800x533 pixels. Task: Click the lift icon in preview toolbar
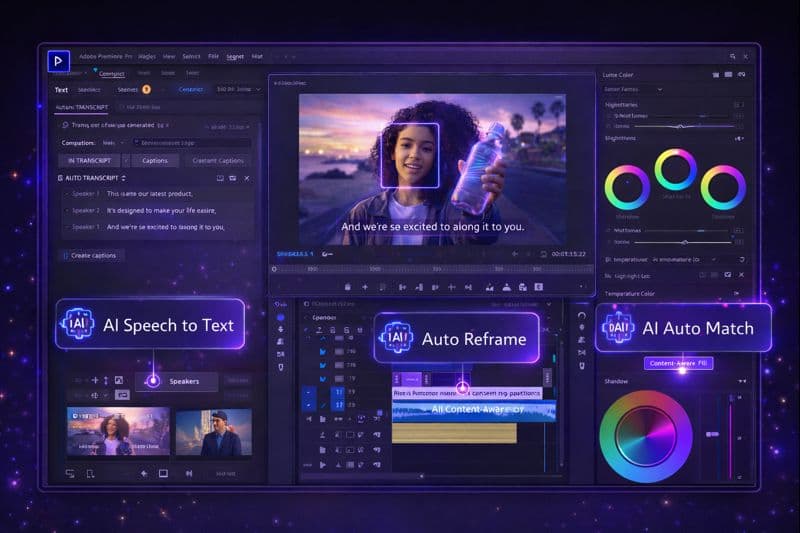[x=490, y=287]
